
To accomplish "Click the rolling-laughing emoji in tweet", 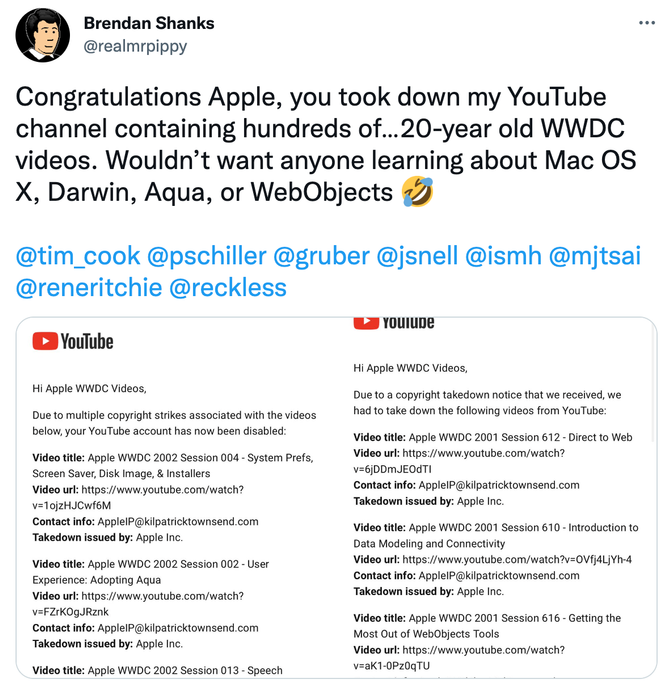I will click(x=417, y=192).
